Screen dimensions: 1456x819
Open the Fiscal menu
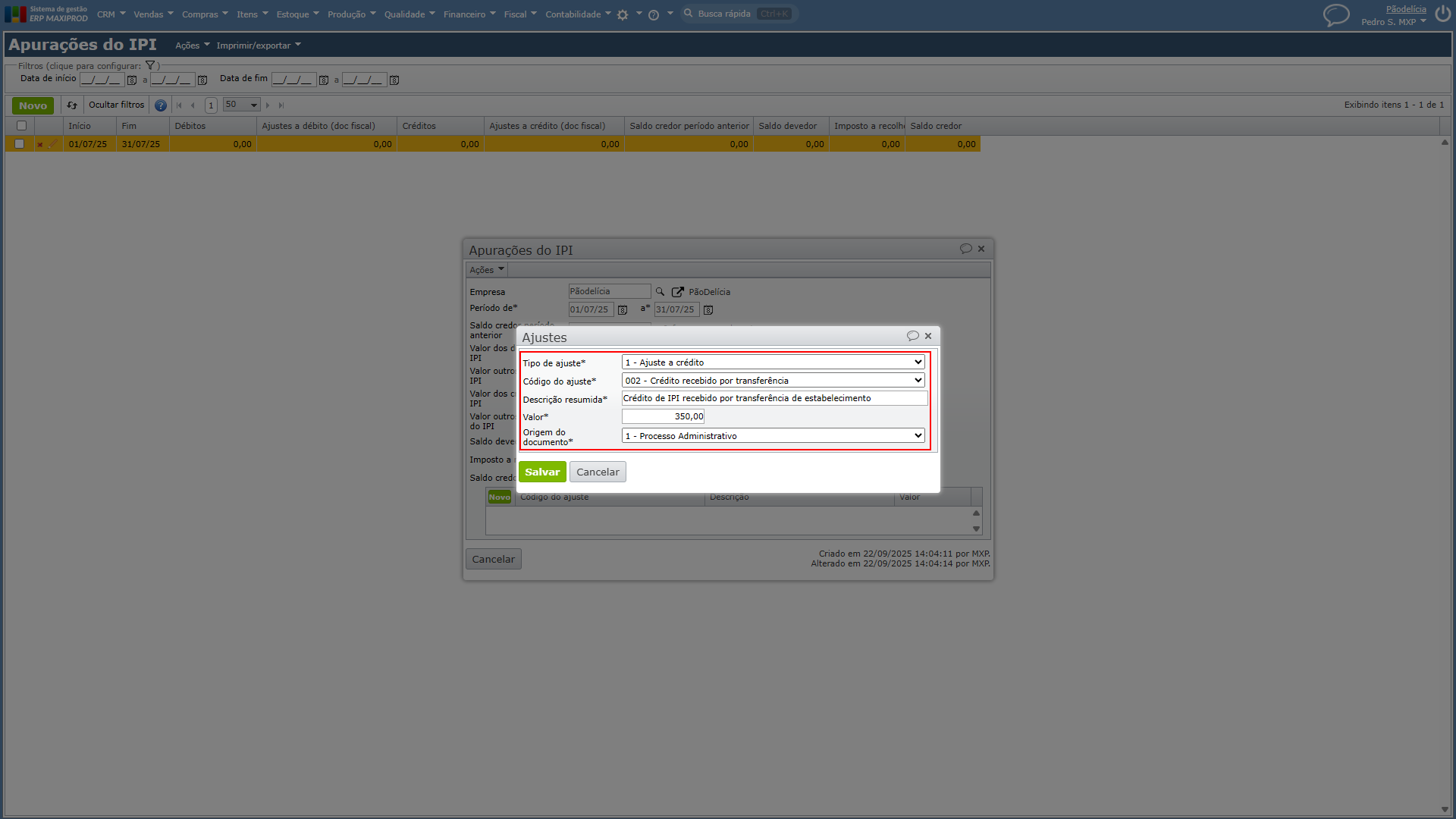coord(520,14)
